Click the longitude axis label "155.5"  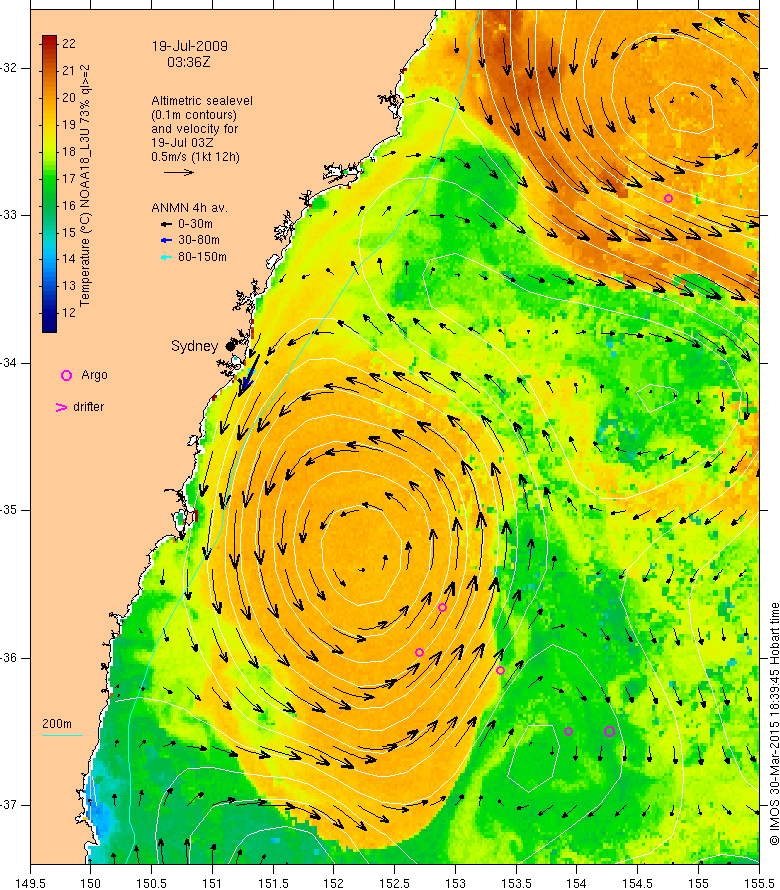coord(760,884)
